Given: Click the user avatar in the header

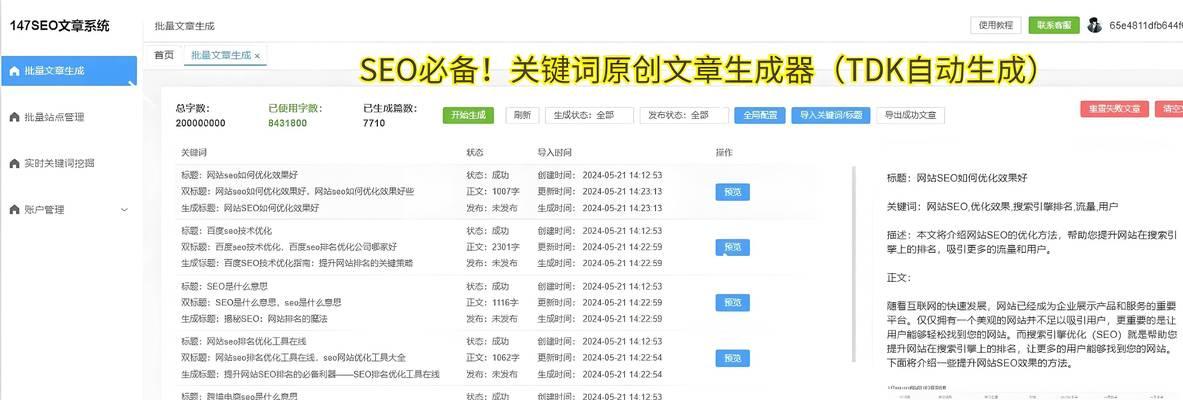Looking at the screenshot, I should tap(1094, 25).
